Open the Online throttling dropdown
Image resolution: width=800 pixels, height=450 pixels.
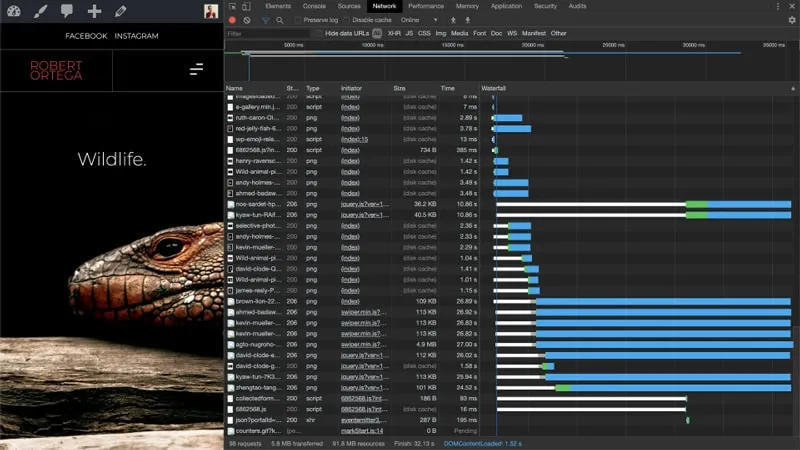(419, 19)
